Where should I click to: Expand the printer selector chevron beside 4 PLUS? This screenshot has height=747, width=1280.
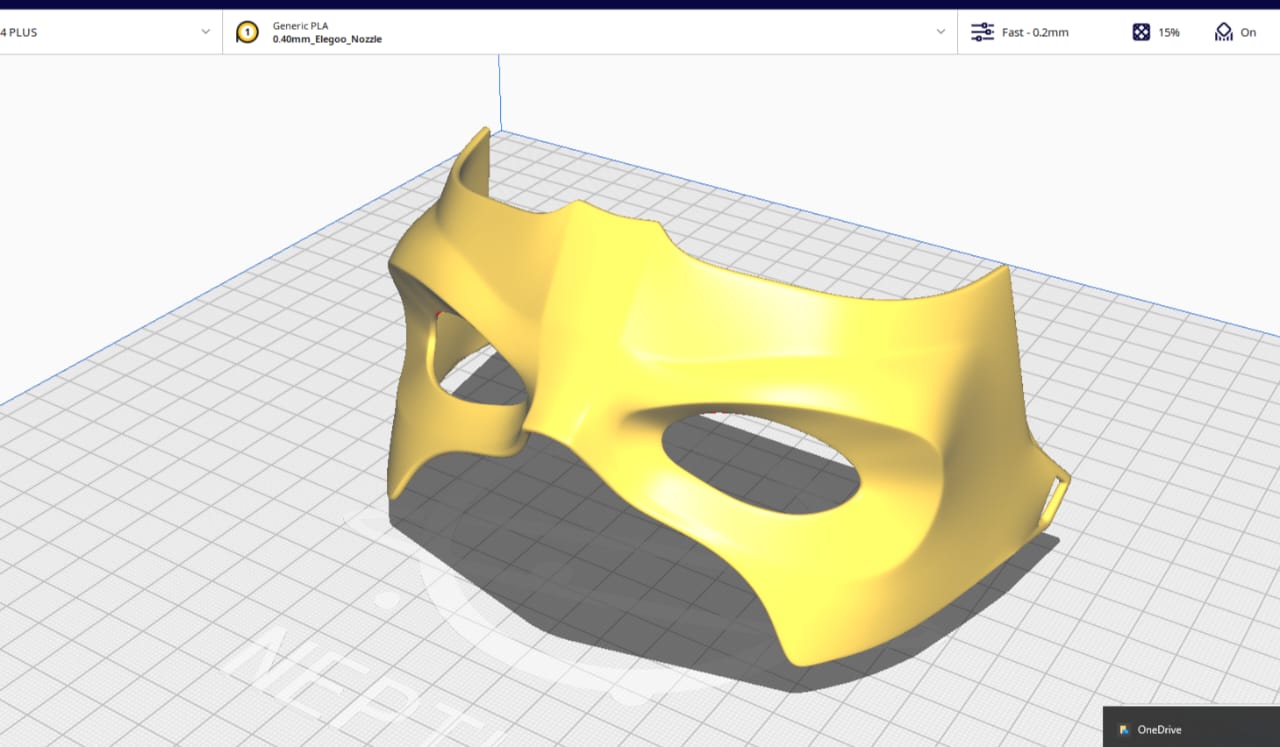click(x=206, y=32)
